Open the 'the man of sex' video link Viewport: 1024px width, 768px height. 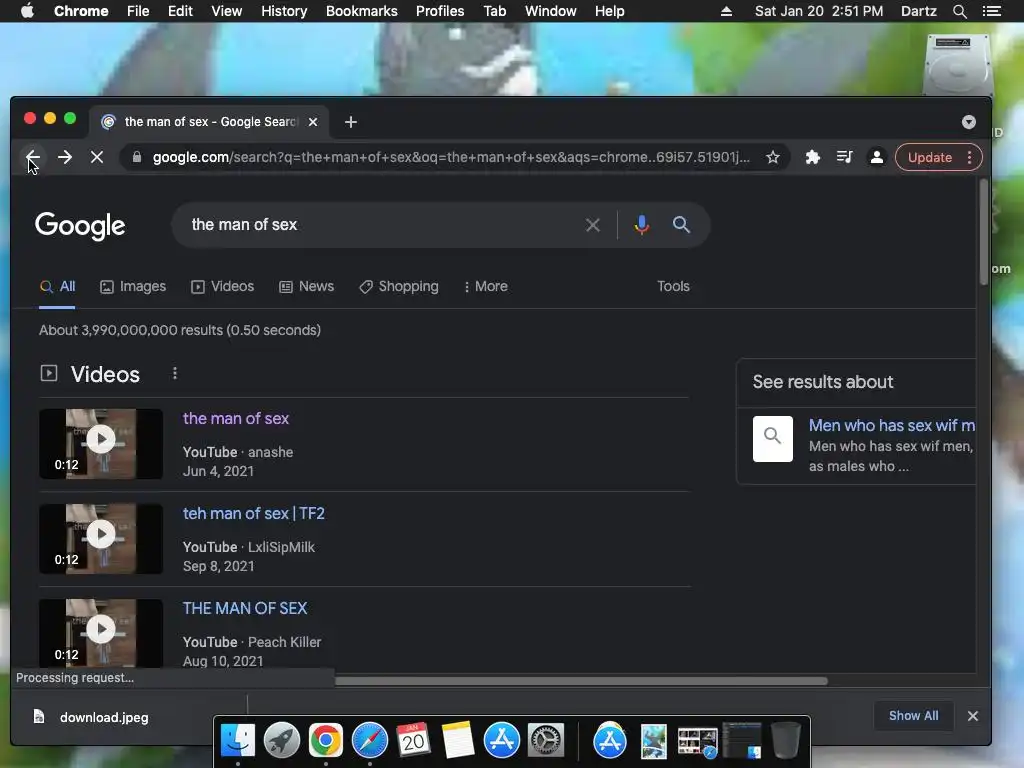pyautogui.click(x=236, y=419)
